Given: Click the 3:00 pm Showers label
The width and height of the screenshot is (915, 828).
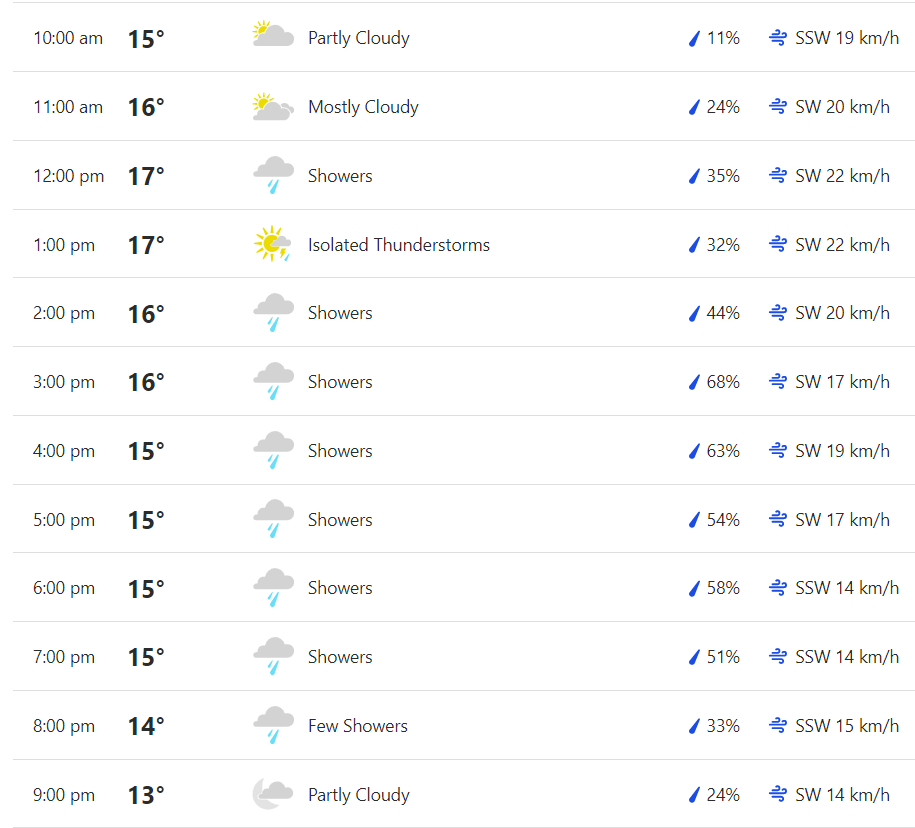Looking at the screenshot, I should [340, 382].
